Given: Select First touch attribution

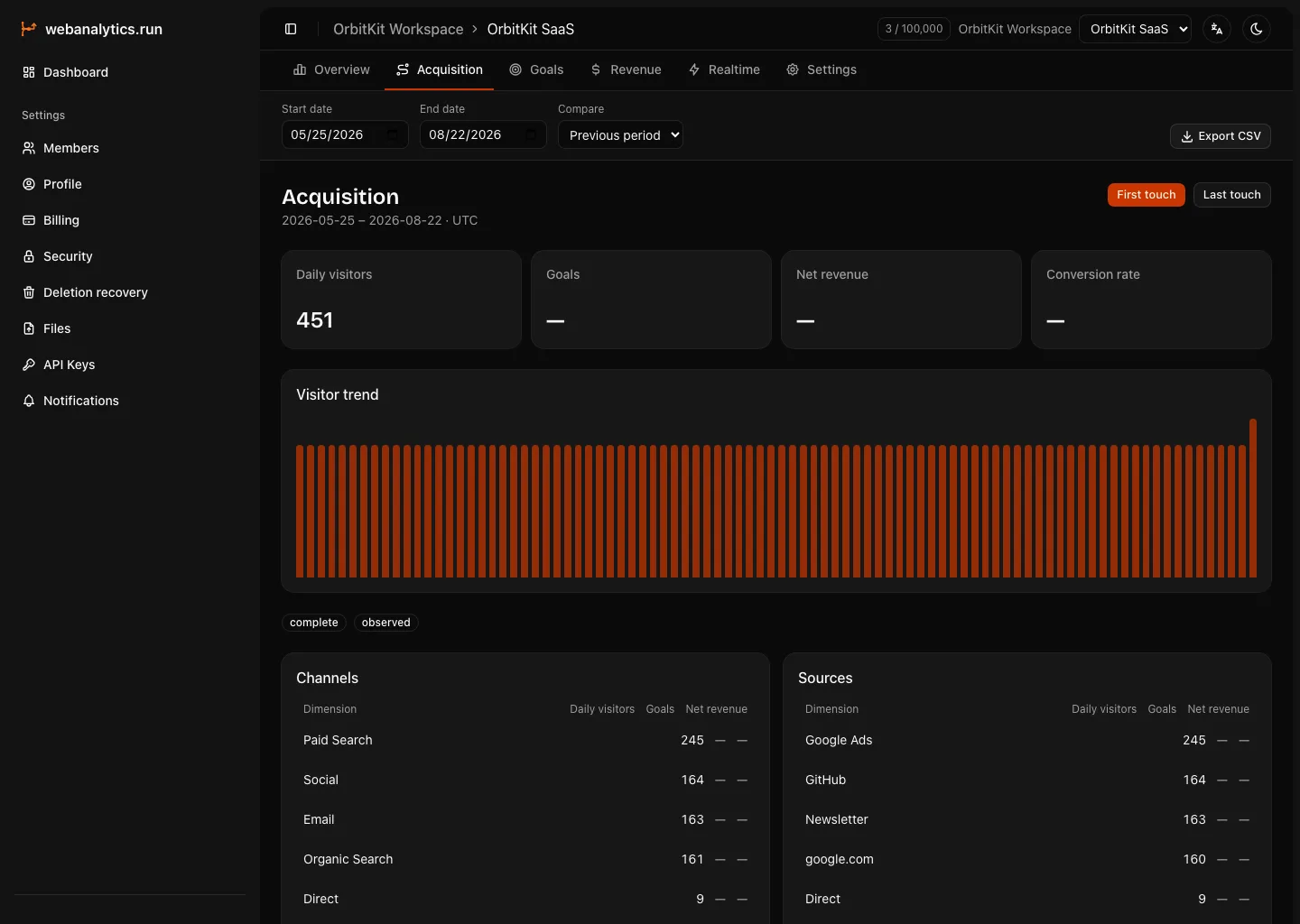Looking at the screenshot, I should pyautogui.click(x=1147, y=195).
